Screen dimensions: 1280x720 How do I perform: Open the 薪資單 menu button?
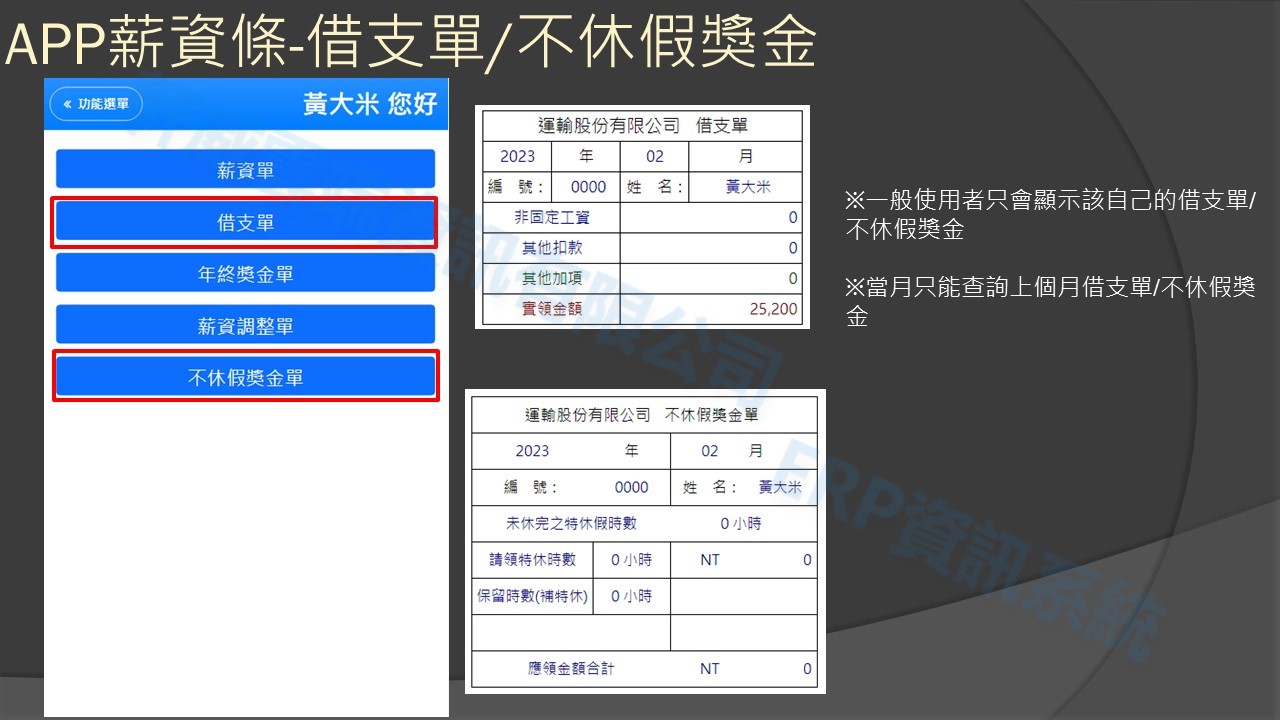245,170
